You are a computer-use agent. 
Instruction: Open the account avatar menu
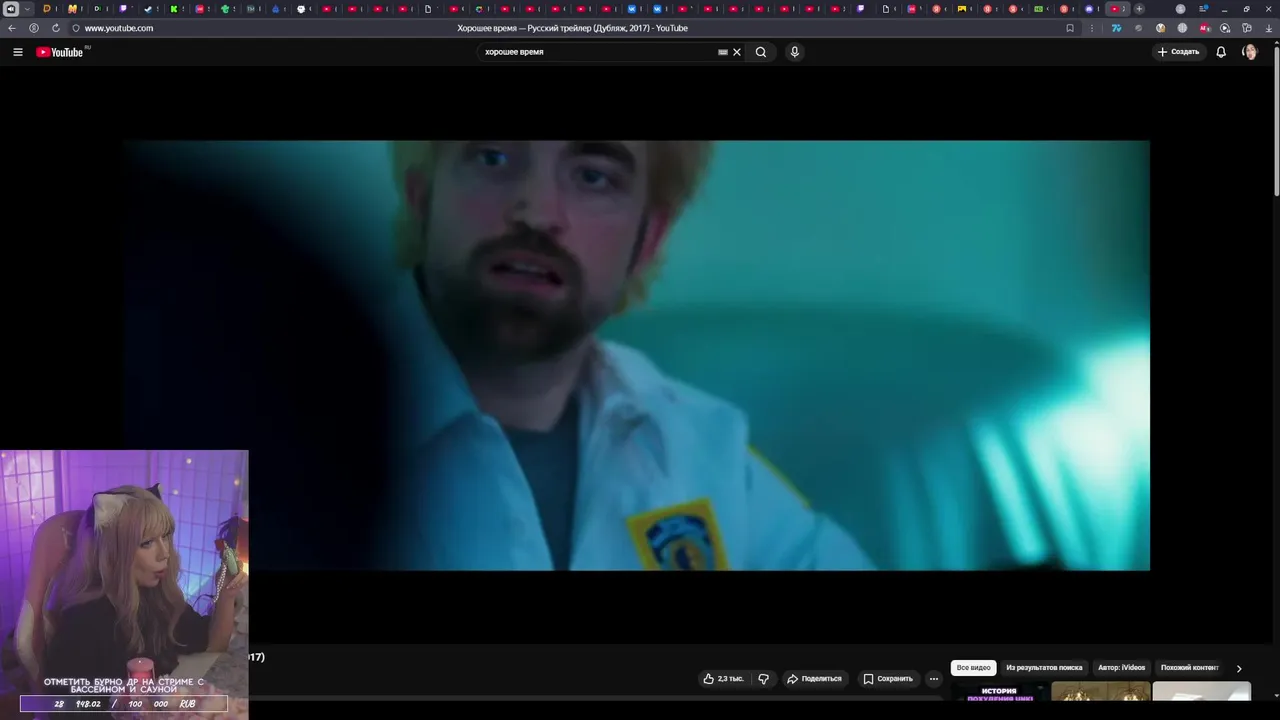[1249, 52]
